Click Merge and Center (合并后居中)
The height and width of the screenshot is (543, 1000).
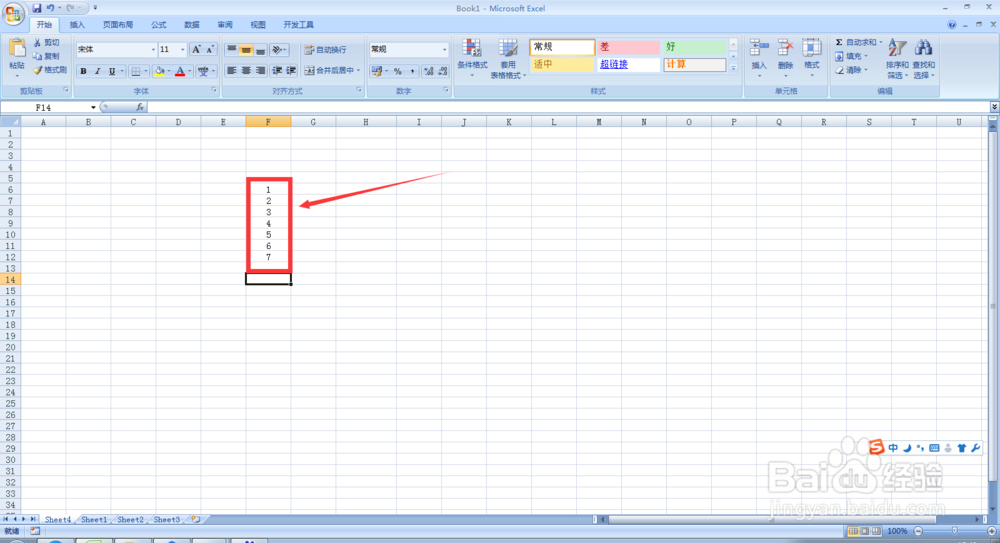tap(332, 71)
